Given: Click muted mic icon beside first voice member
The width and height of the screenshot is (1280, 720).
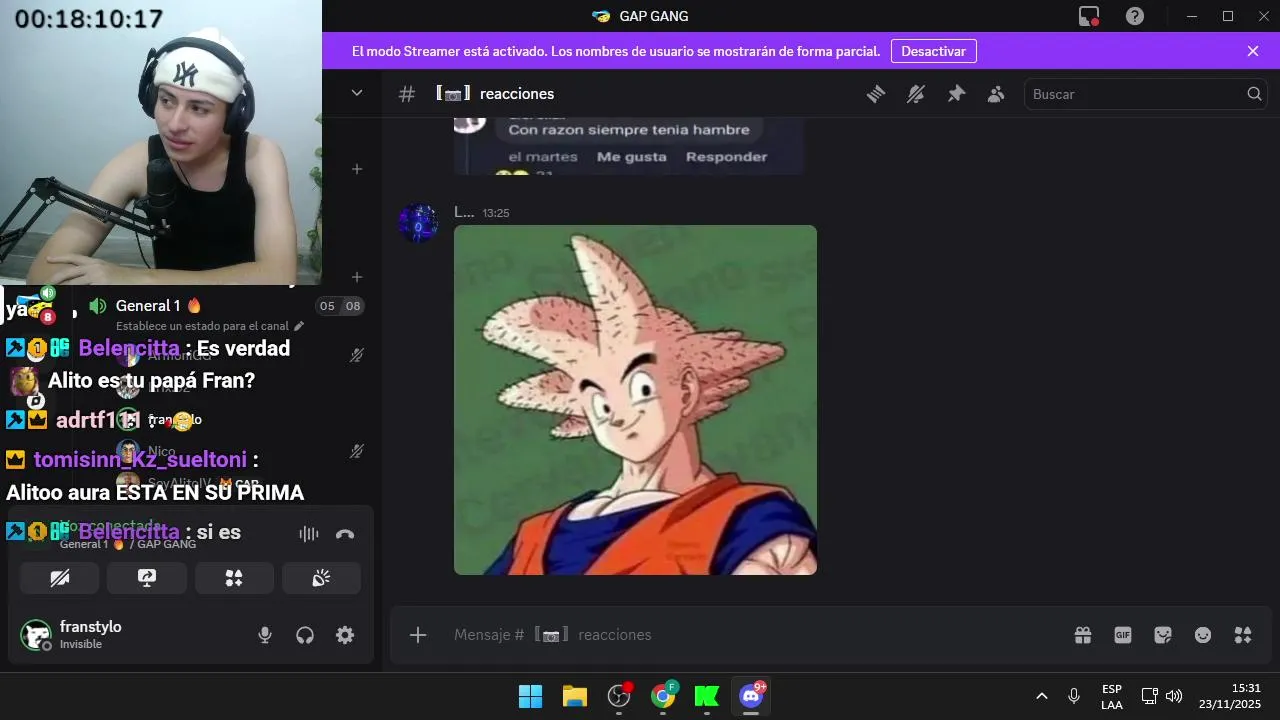Looking at the screenshot, I should point(357,355).
